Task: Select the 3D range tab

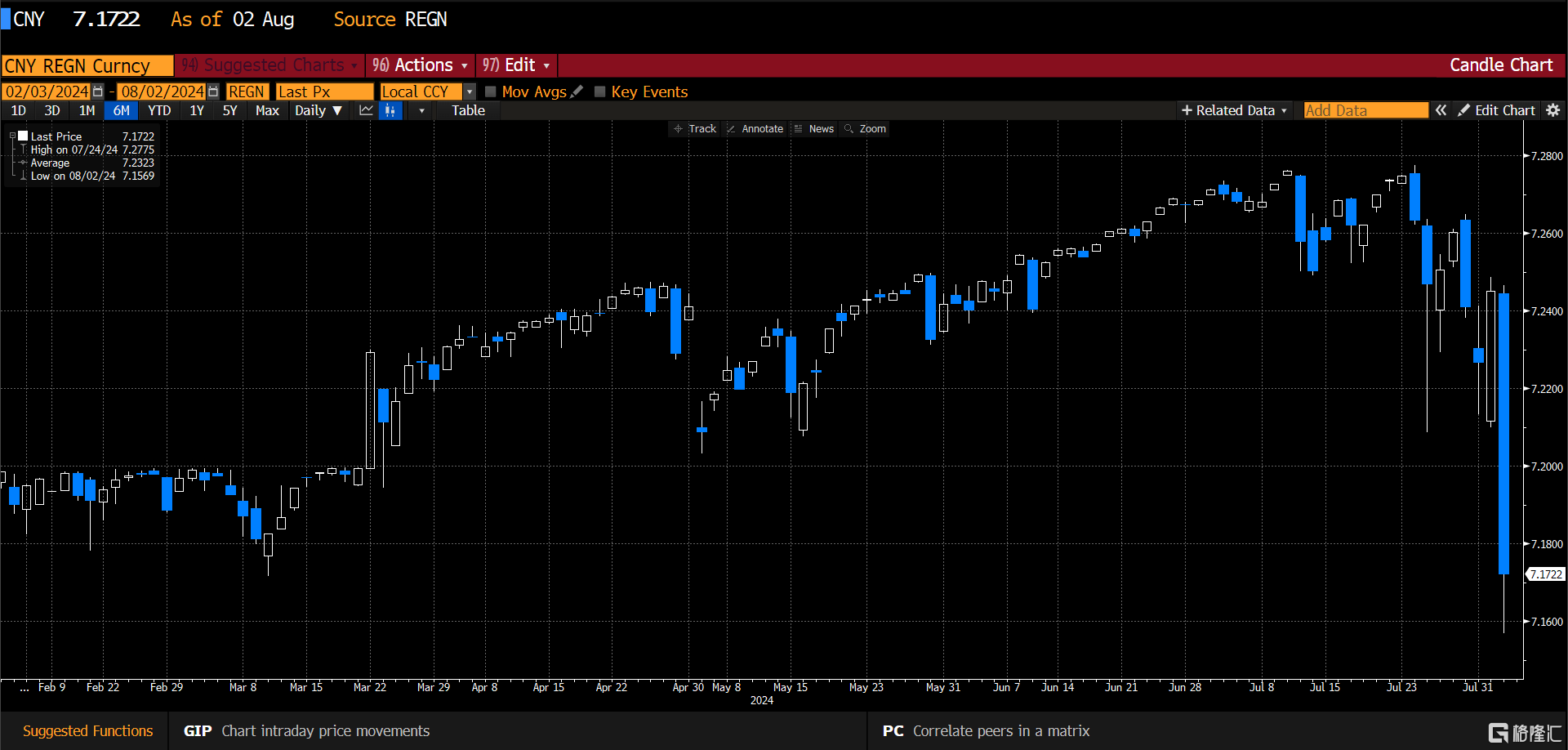Action: [52, 110]
